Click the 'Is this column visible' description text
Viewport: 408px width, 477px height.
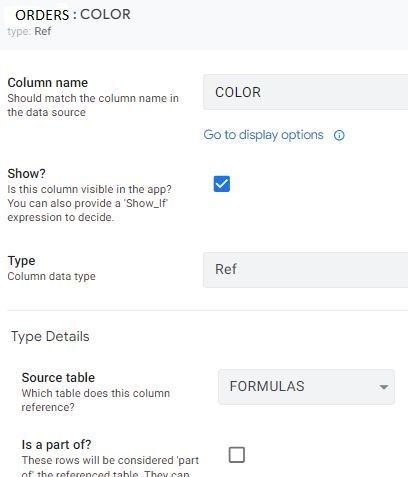pos(89,203)
